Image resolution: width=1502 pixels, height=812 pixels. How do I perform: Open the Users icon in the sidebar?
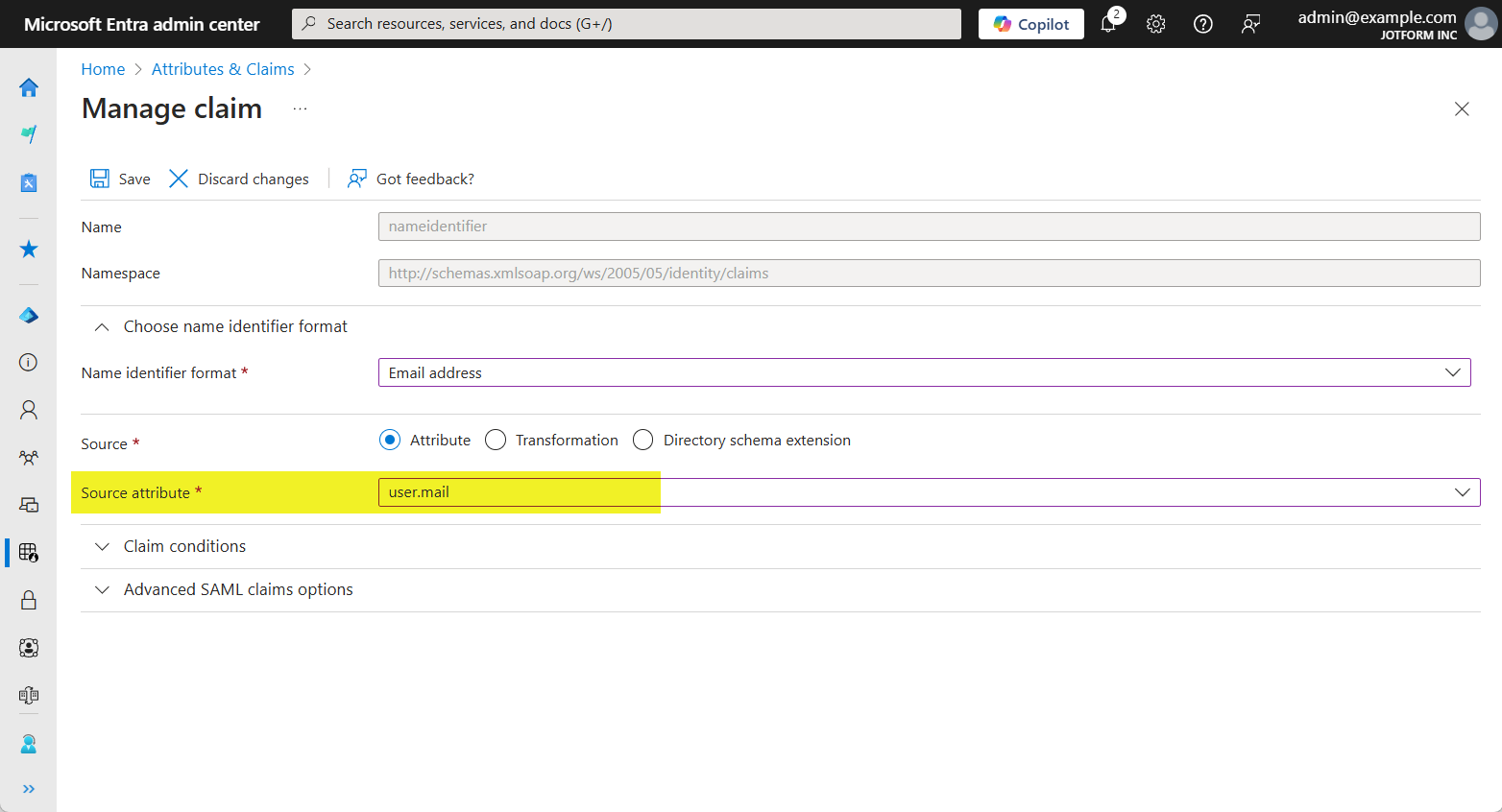click(29, 410)
